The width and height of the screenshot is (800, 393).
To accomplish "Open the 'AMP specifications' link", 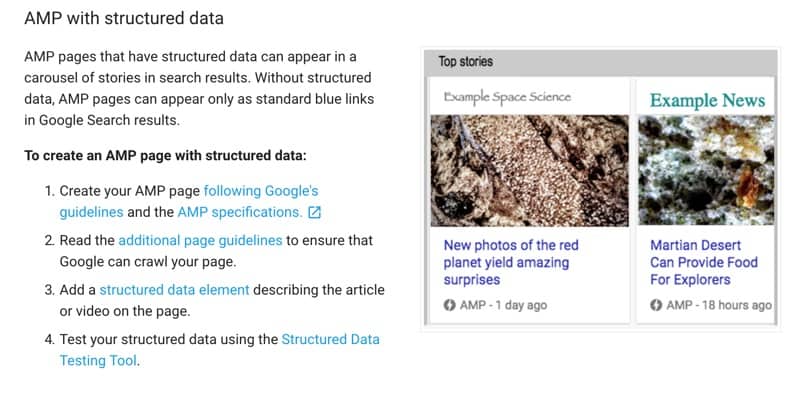I will pyautogui.click(x=240, y=212).
